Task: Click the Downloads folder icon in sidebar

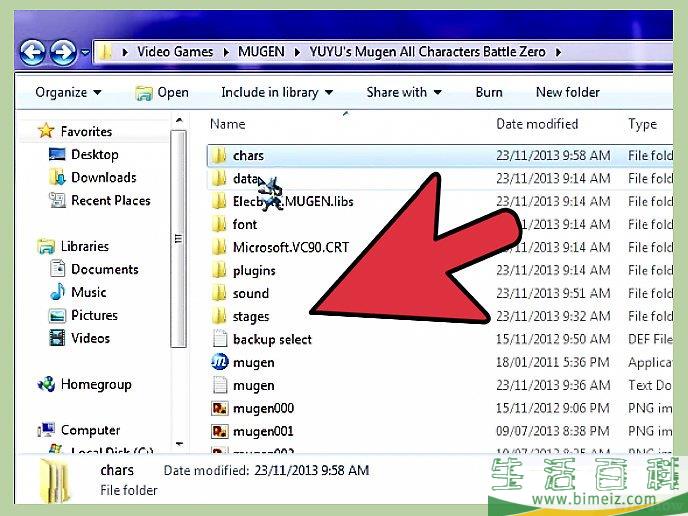Action: [x=57, y=177]
